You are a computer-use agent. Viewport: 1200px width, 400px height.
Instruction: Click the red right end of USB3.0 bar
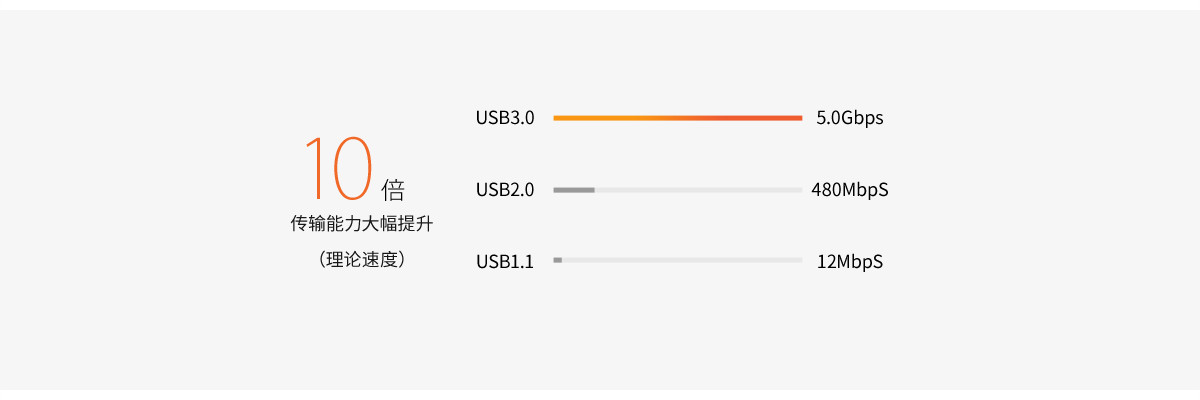pyautogui.click(x=795, y=118)
